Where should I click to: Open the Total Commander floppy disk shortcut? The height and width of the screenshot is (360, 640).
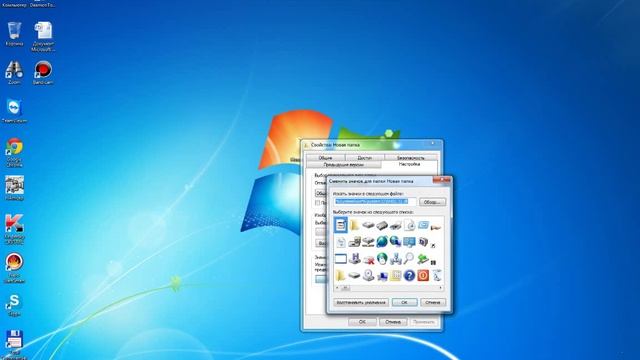[x=14, y=344]
